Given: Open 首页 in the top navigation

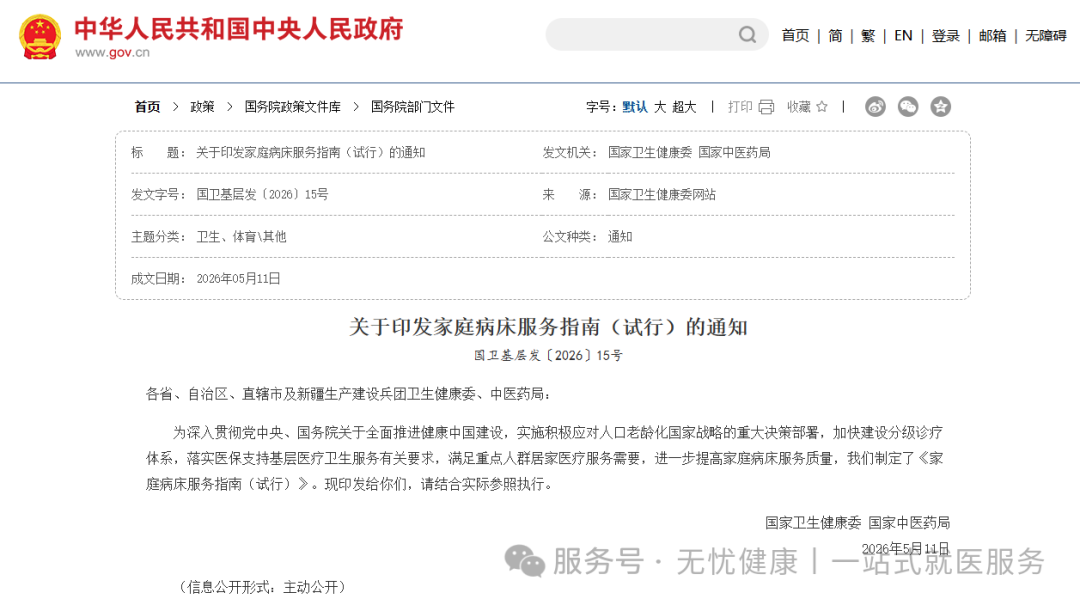Looking at the screenshot, I should [796, 36].
